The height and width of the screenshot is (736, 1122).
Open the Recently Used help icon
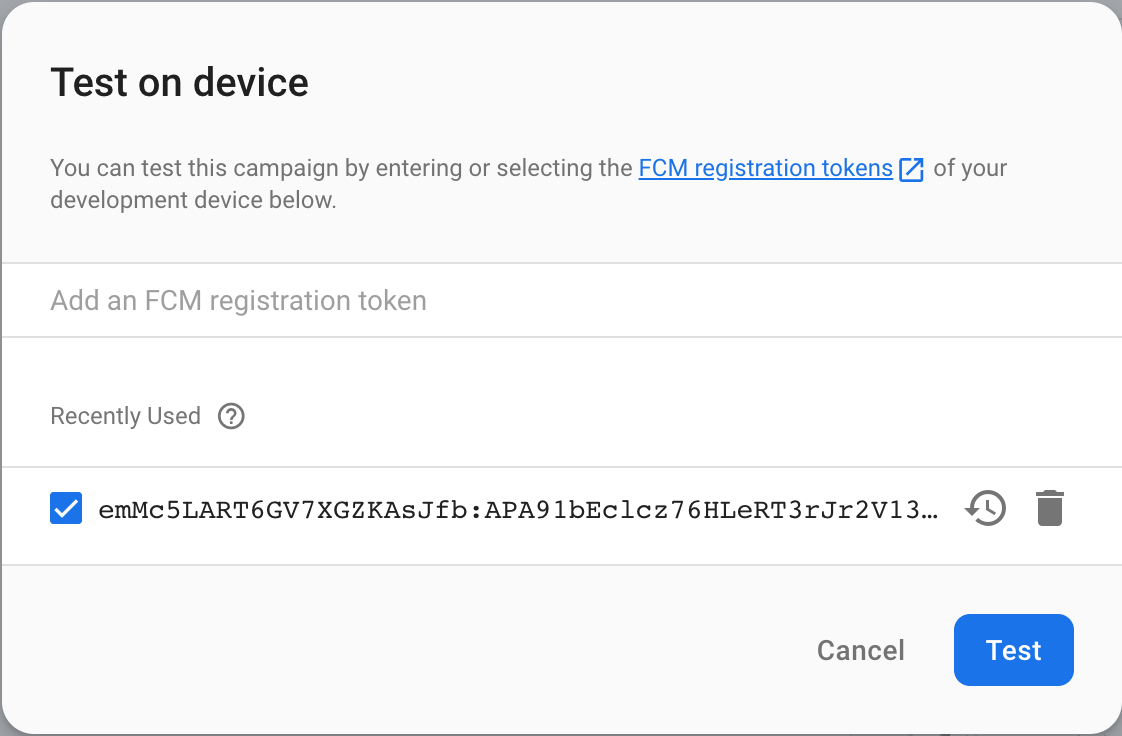(231, 416)
